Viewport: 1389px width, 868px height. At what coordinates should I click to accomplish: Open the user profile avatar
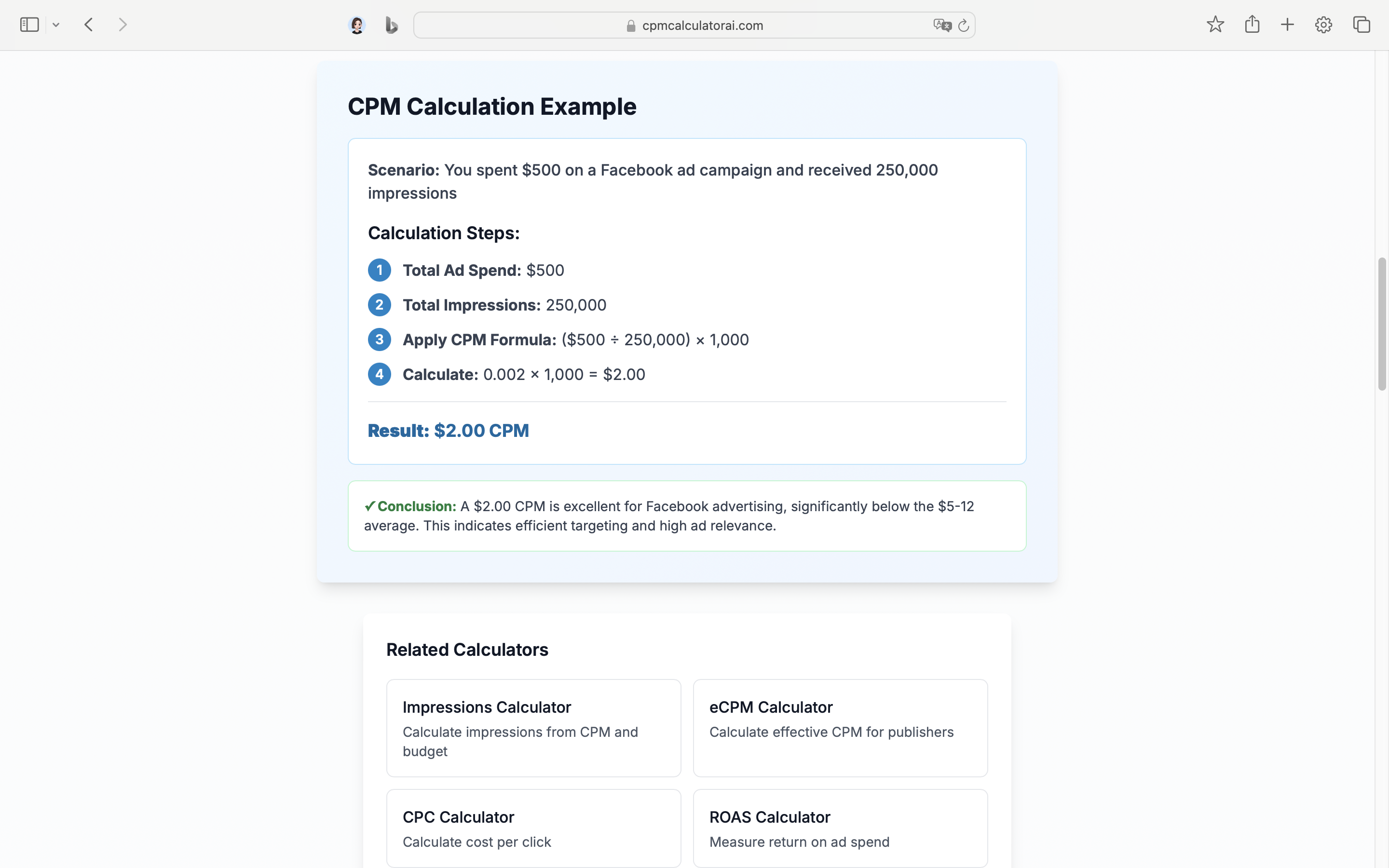[357, 25]
